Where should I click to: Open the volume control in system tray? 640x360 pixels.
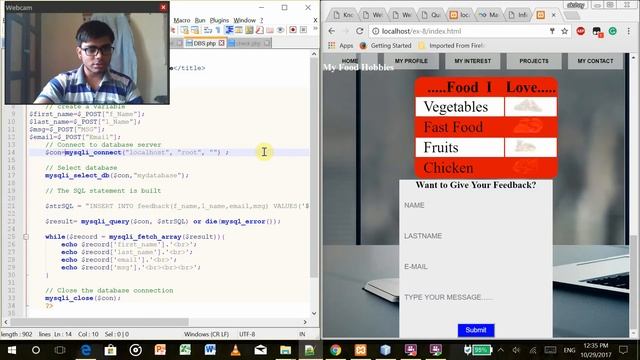tap(516, 350)
